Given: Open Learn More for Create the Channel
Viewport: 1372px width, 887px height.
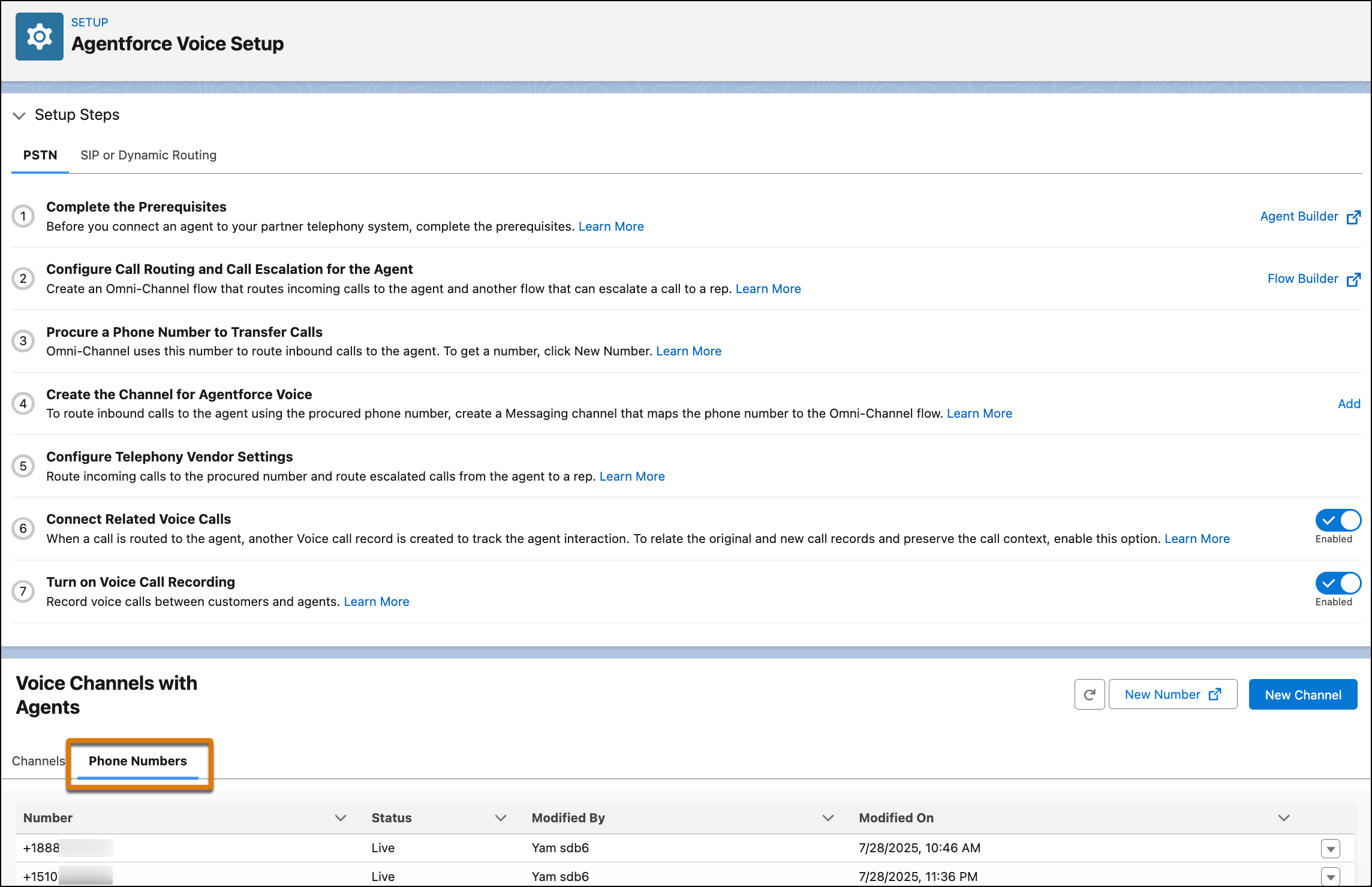Looking at the screenshot, I should (979, 414).
